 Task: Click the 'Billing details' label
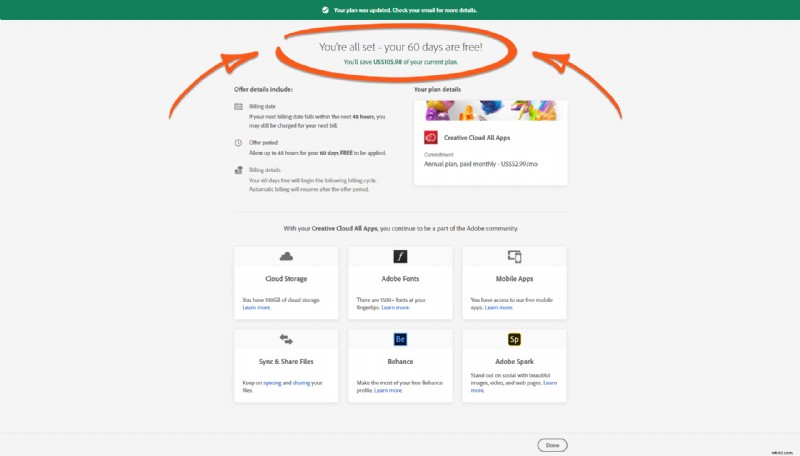pos(265,170)
